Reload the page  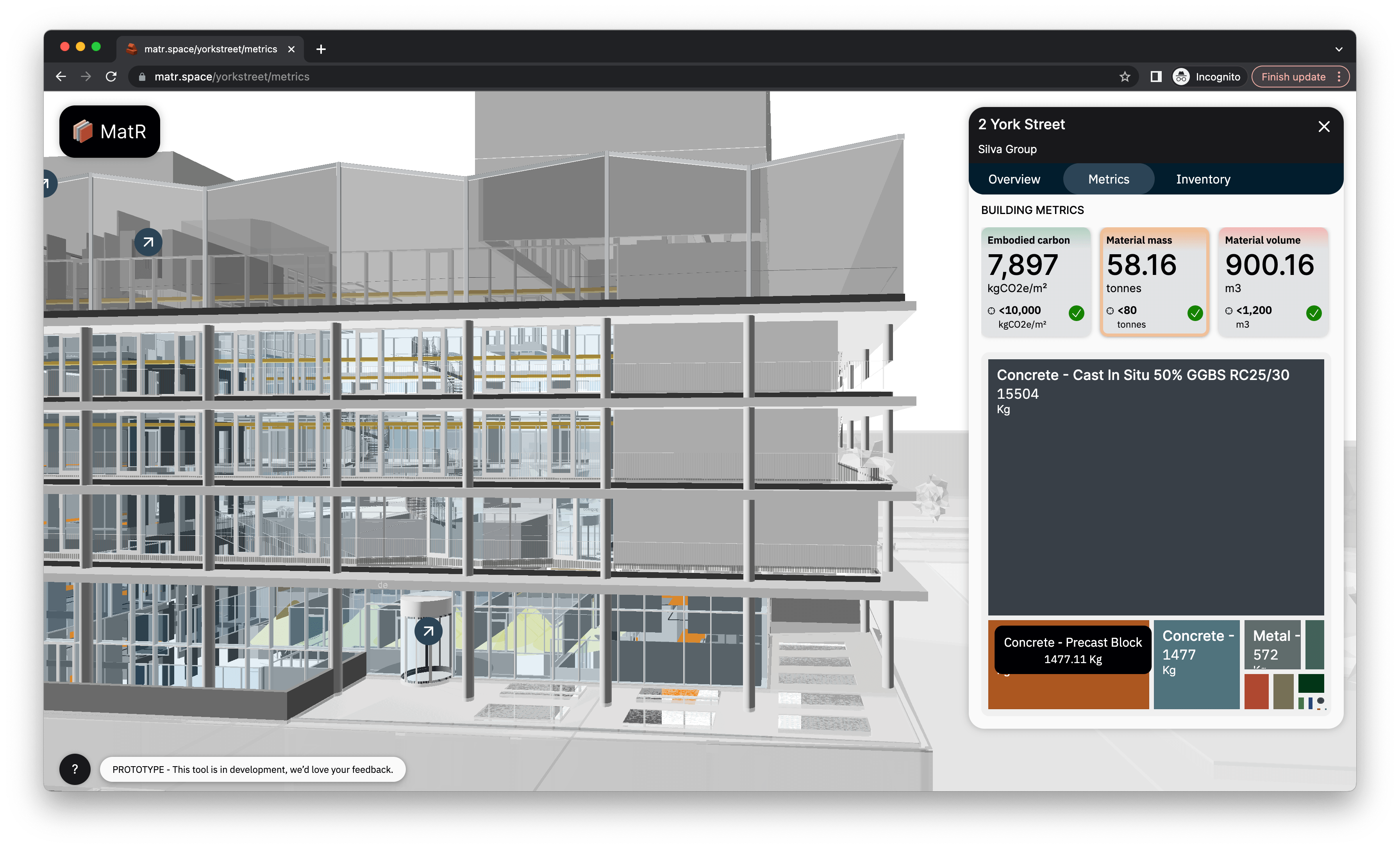click(x=111, y=77)
